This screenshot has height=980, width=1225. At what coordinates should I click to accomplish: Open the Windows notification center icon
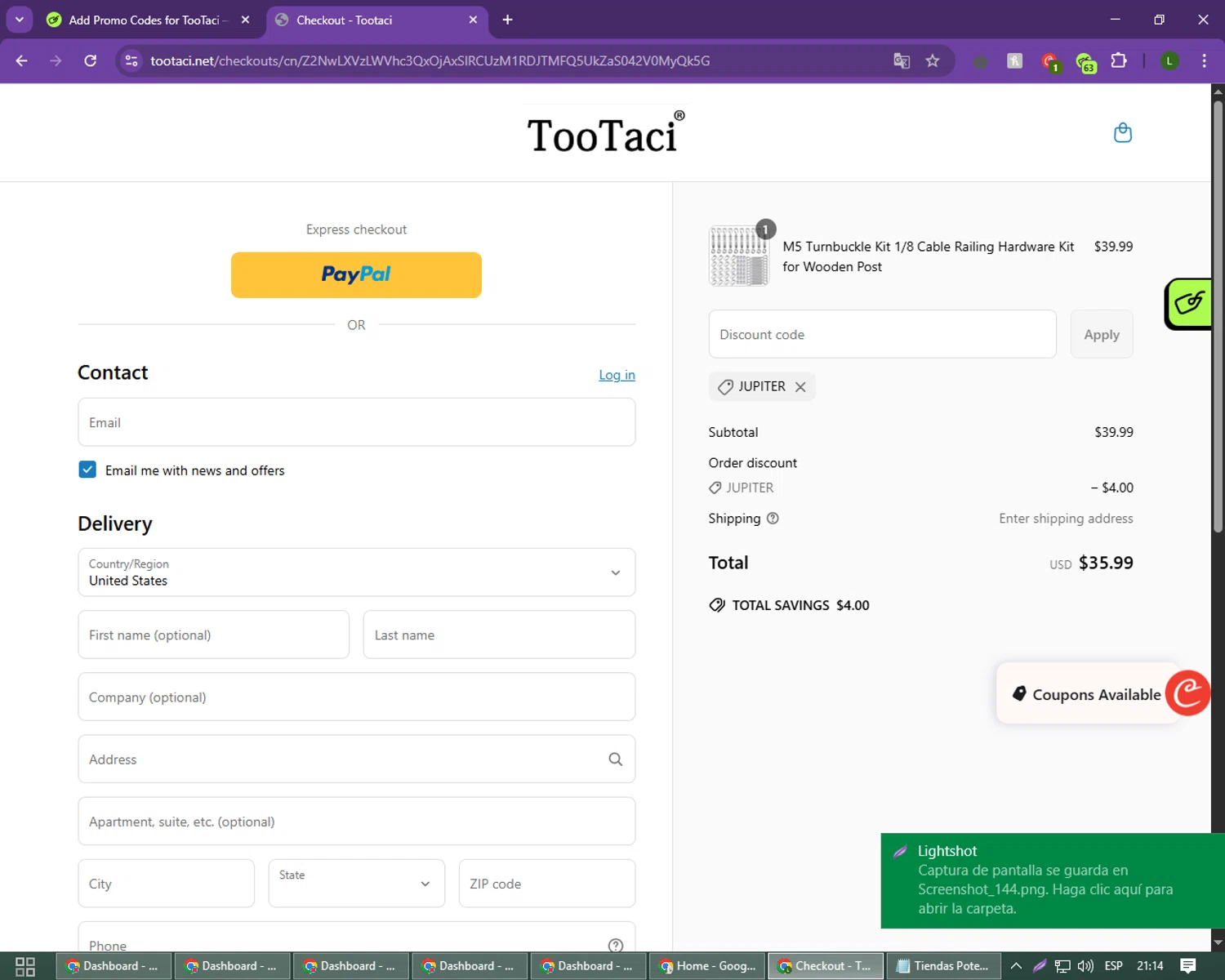[x=1188, y=966]
